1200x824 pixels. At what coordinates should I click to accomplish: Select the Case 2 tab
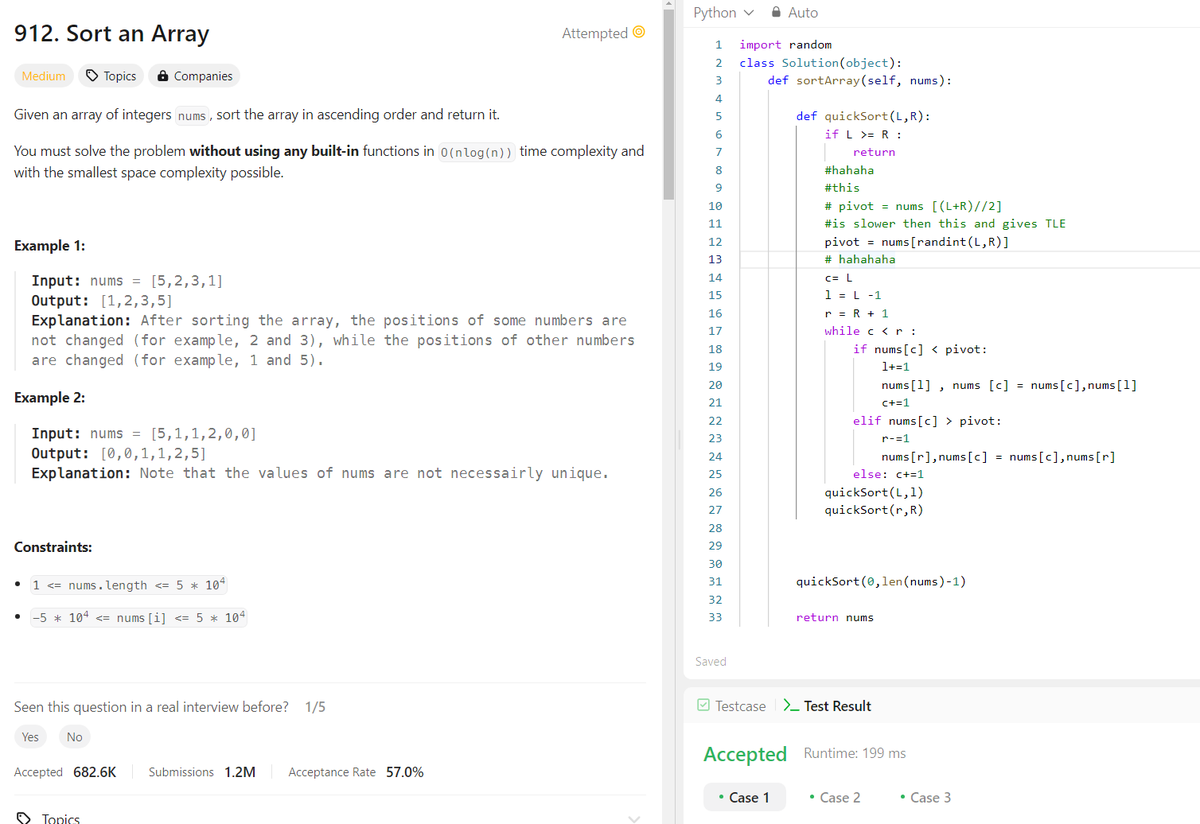pos(834,797)
